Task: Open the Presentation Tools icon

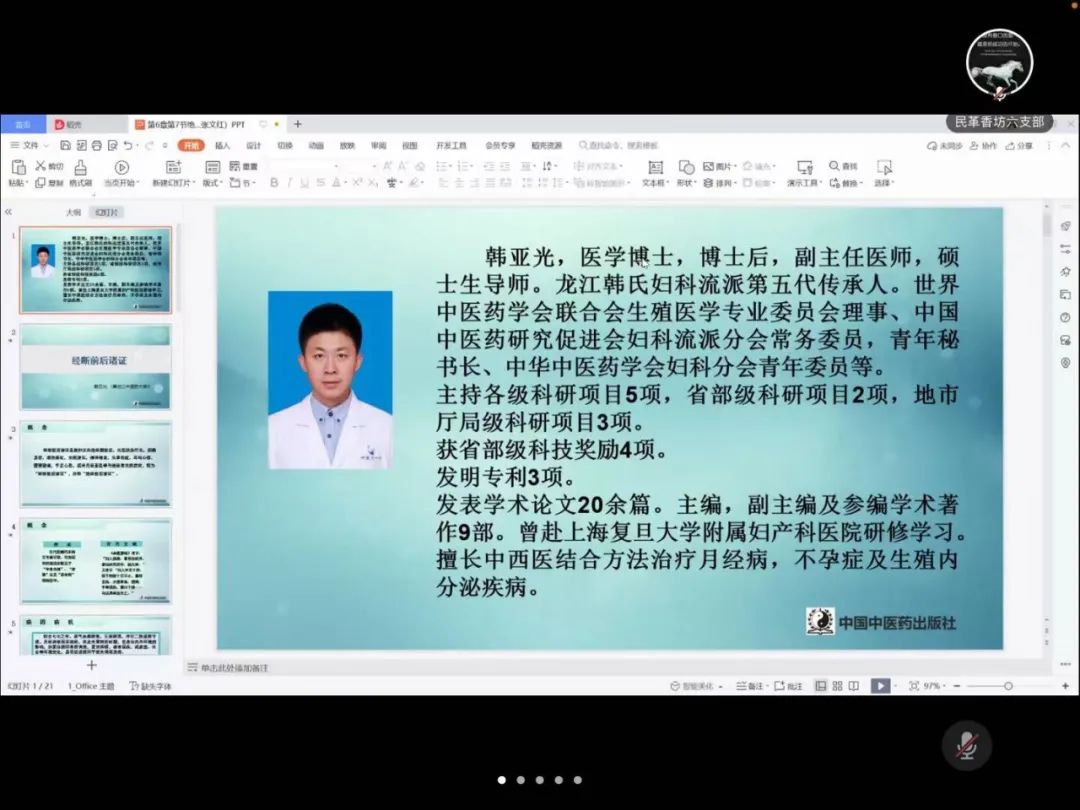Action: tap(804, 167)
